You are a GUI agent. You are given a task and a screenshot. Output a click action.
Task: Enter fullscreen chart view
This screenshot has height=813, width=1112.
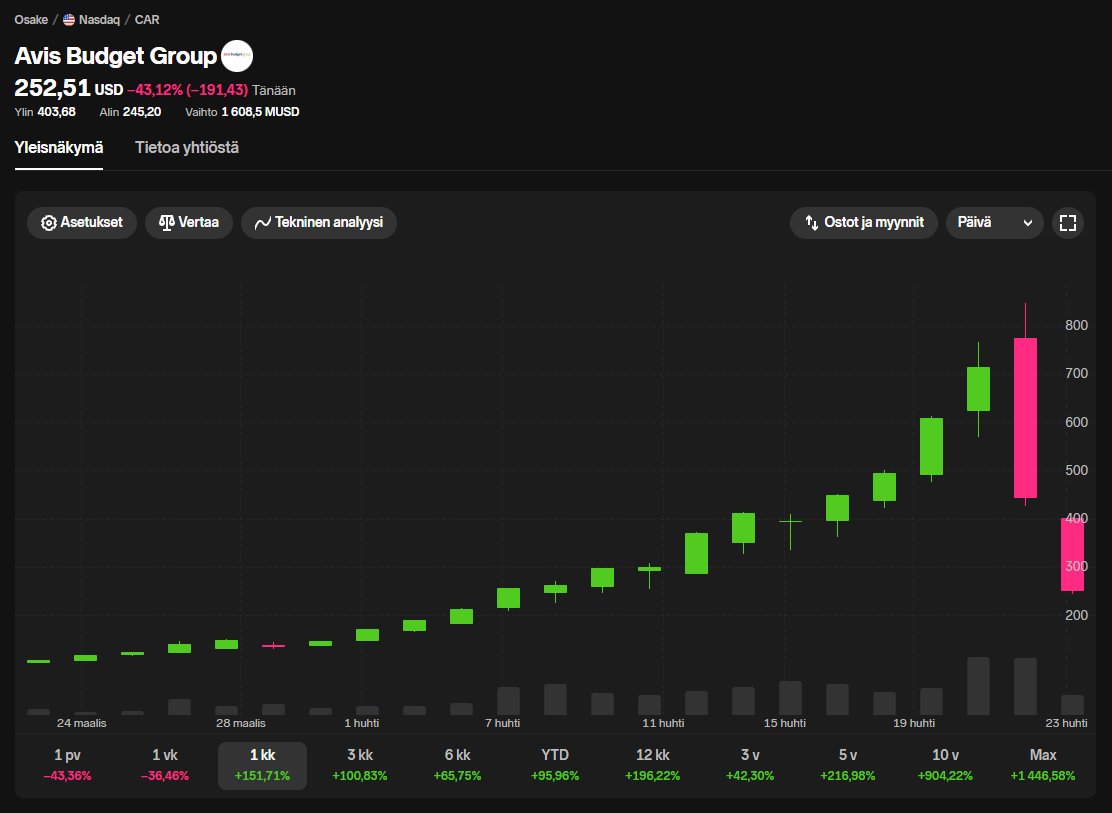pyautogui.click(x=1067, y=223)
